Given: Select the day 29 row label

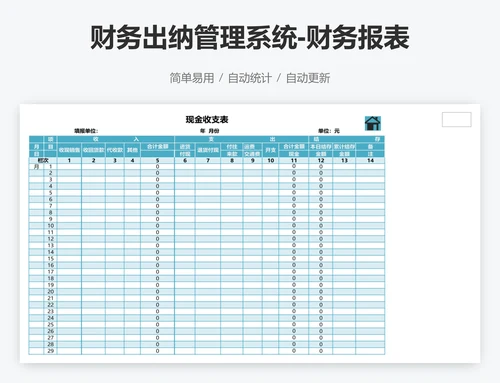Looking at the screenshot, I should pyautogui.click(x=51, y=351).
